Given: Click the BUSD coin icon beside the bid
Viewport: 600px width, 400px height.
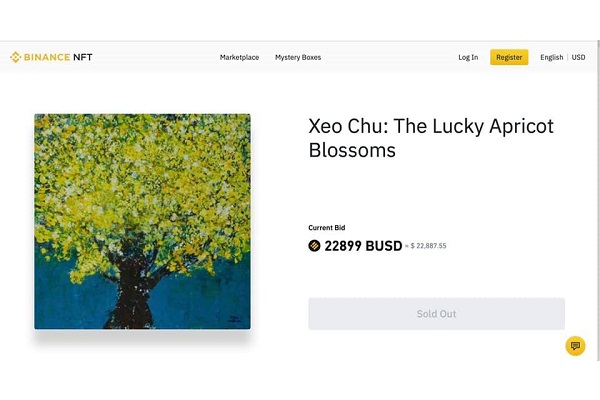Looking at the screenshot, I should pos(314,245).
